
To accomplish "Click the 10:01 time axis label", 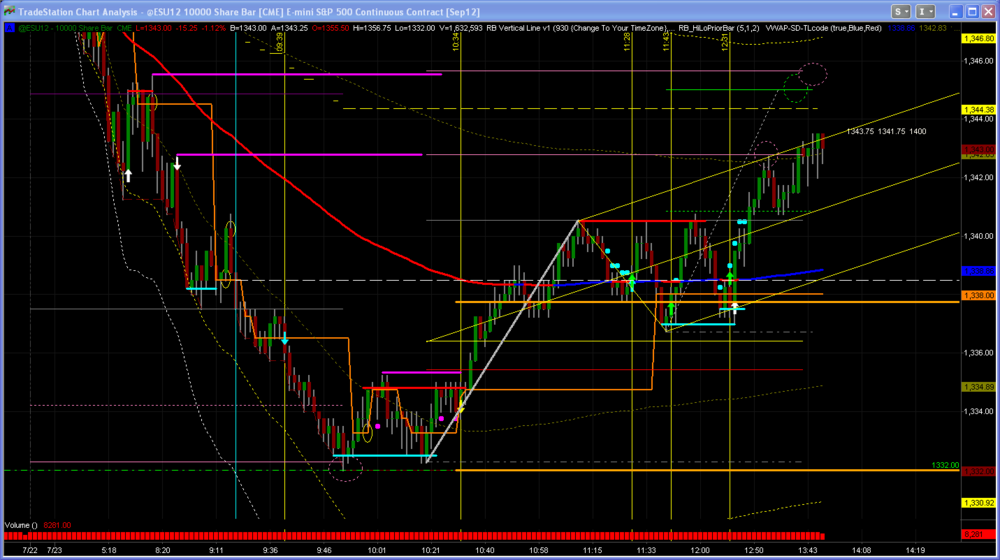I will (x=376, y=550).
